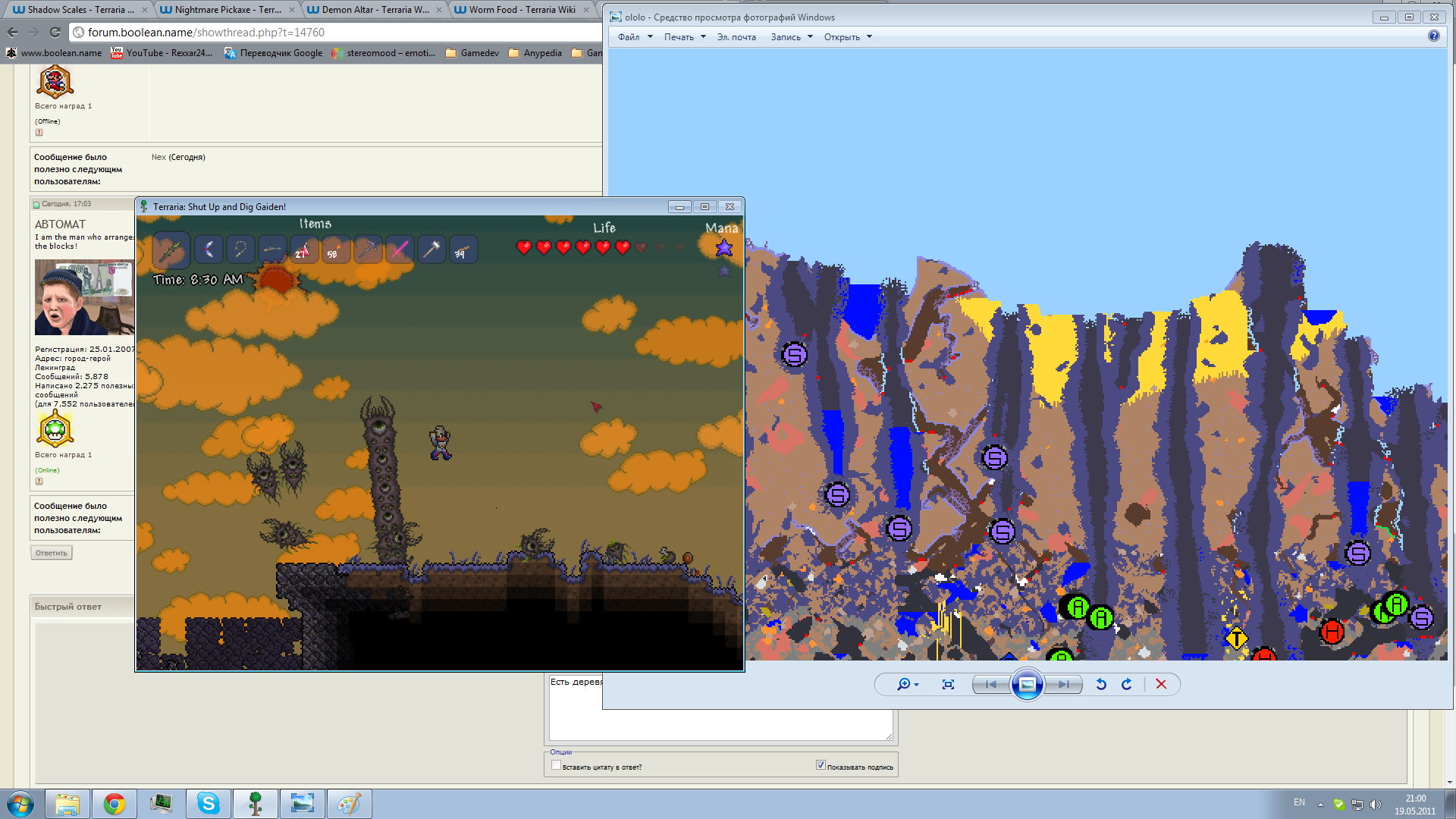Screen dimensions: 1456x819
Task: Go to previous photo in viewer
Action: pos(991,685)
